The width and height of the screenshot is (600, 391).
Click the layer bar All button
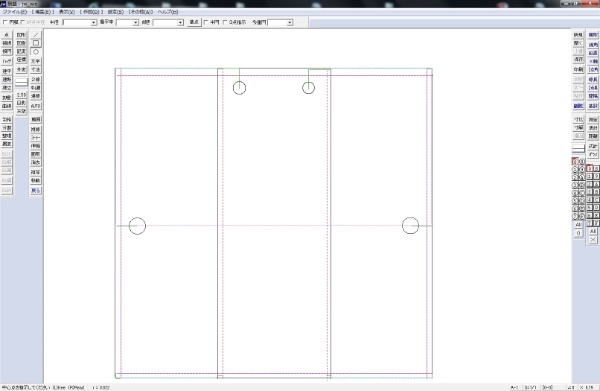578,225
